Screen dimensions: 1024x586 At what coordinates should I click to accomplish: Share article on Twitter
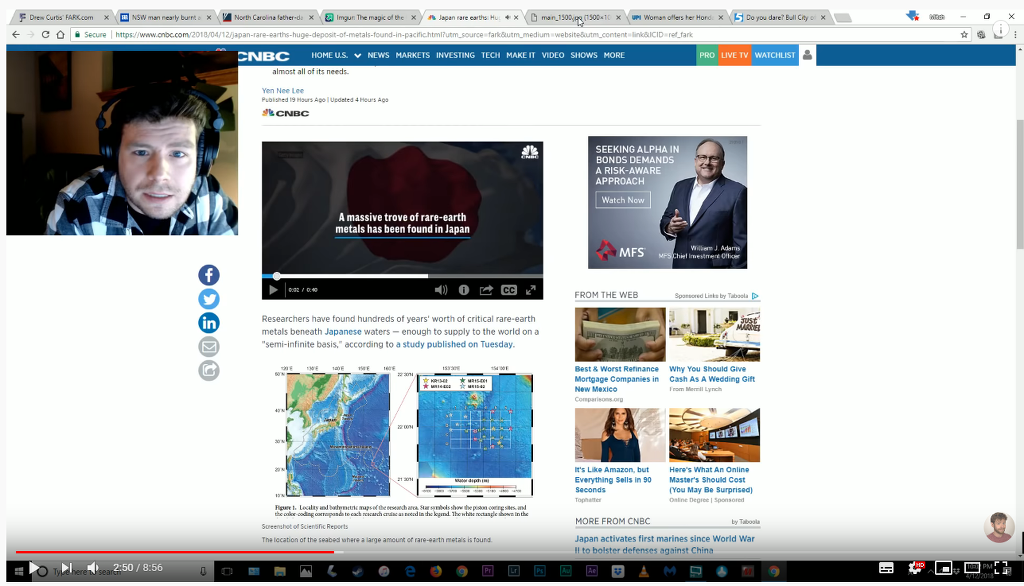(209, 299)
